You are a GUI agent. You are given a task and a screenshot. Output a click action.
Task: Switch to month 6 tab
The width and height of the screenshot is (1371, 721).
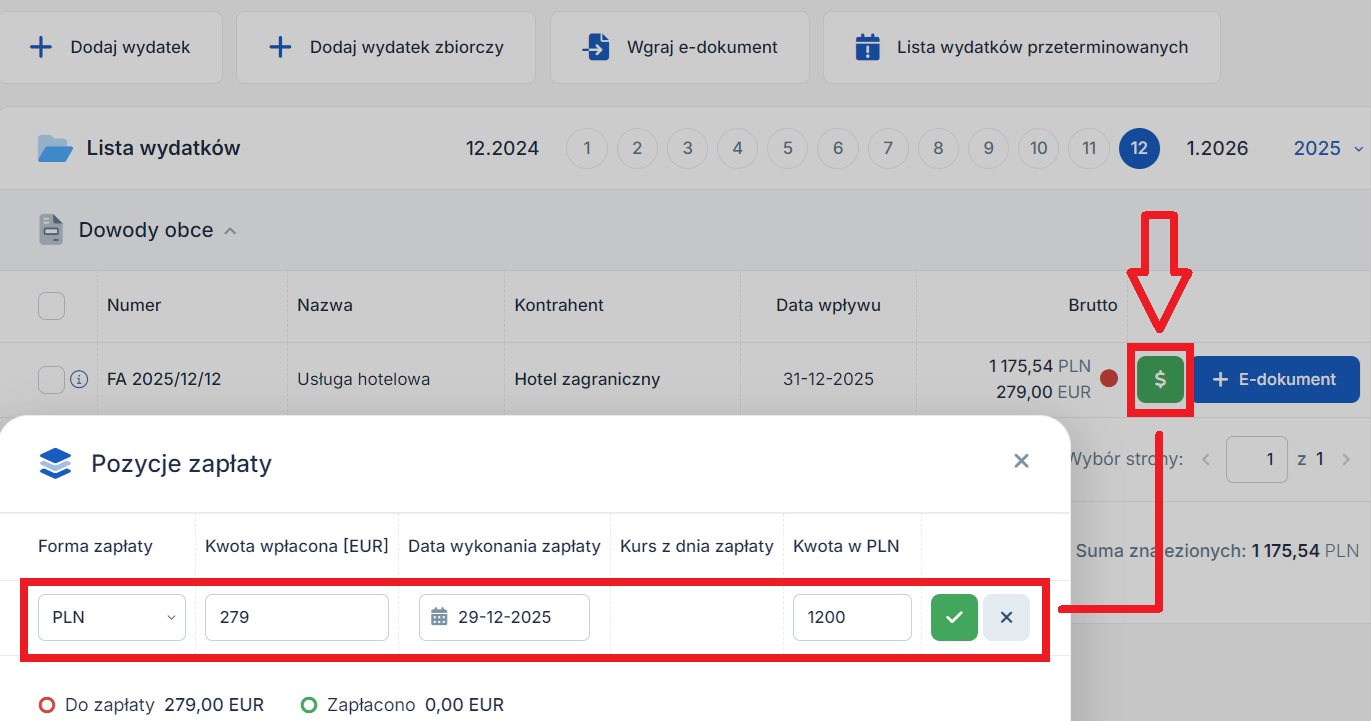tap(838, 149)
